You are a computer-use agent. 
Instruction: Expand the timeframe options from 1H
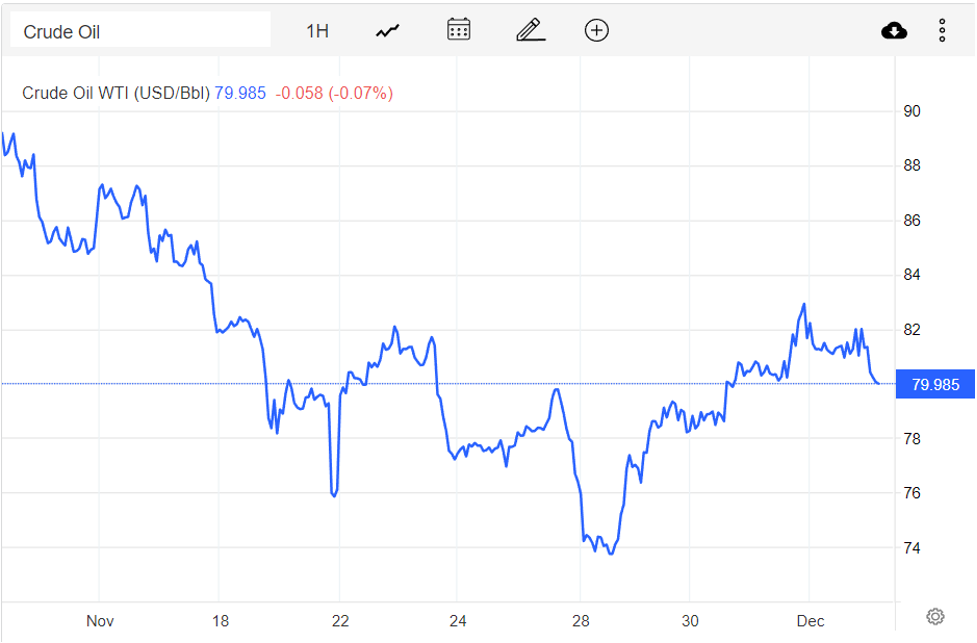point(317,30)
